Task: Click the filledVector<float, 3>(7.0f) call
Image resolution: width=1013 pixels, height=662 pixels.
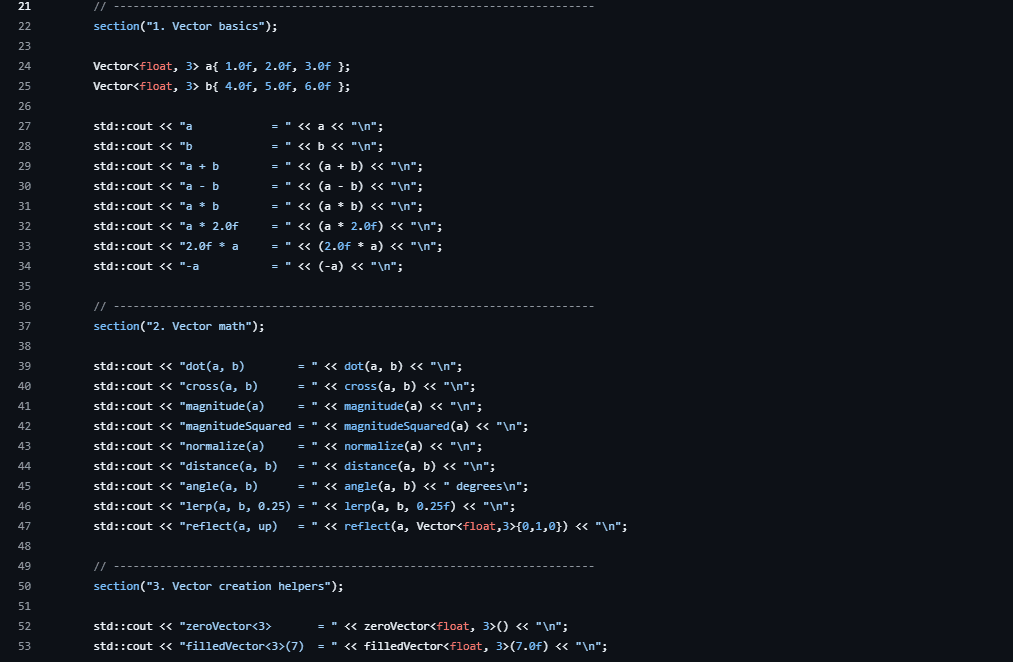Action: (x=456, y=646)
